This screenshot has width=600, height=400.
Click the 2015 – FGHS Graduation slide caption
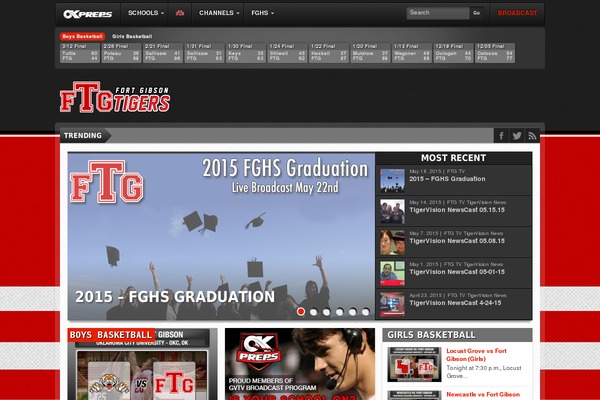(175, 297)
